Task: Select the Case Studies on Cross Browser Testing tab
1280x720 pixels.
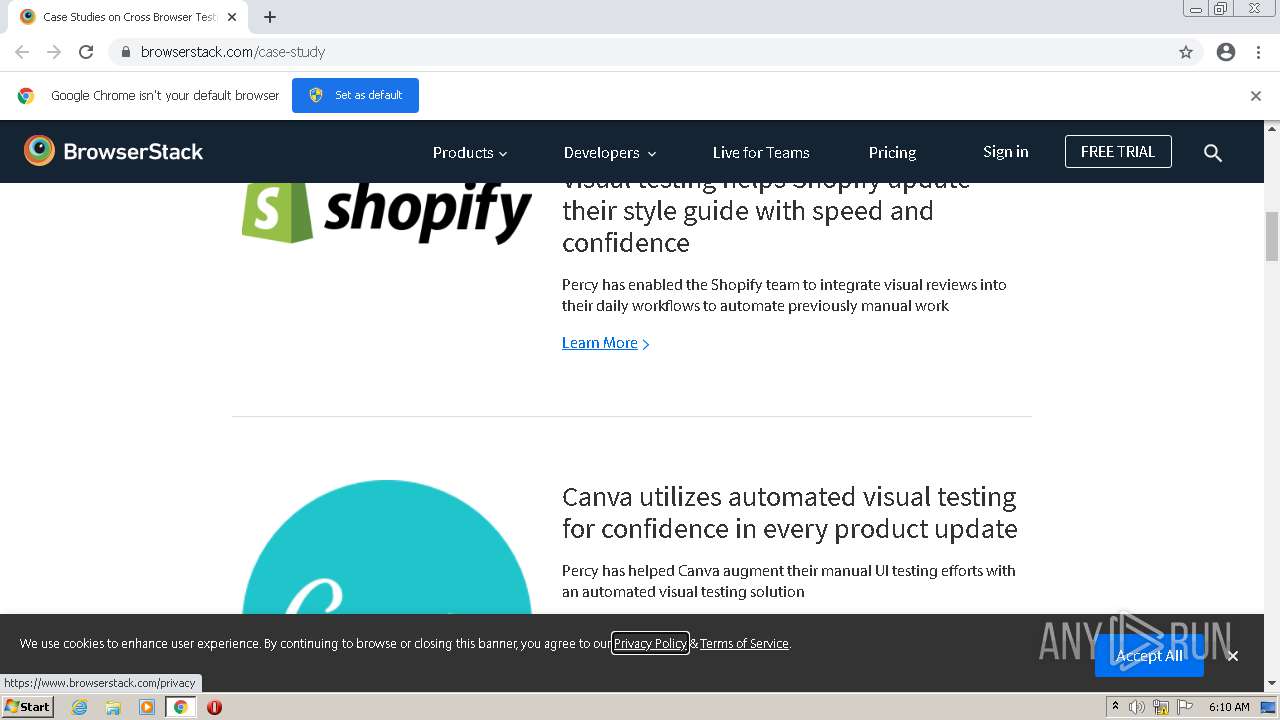Action: tap(128, 17)
